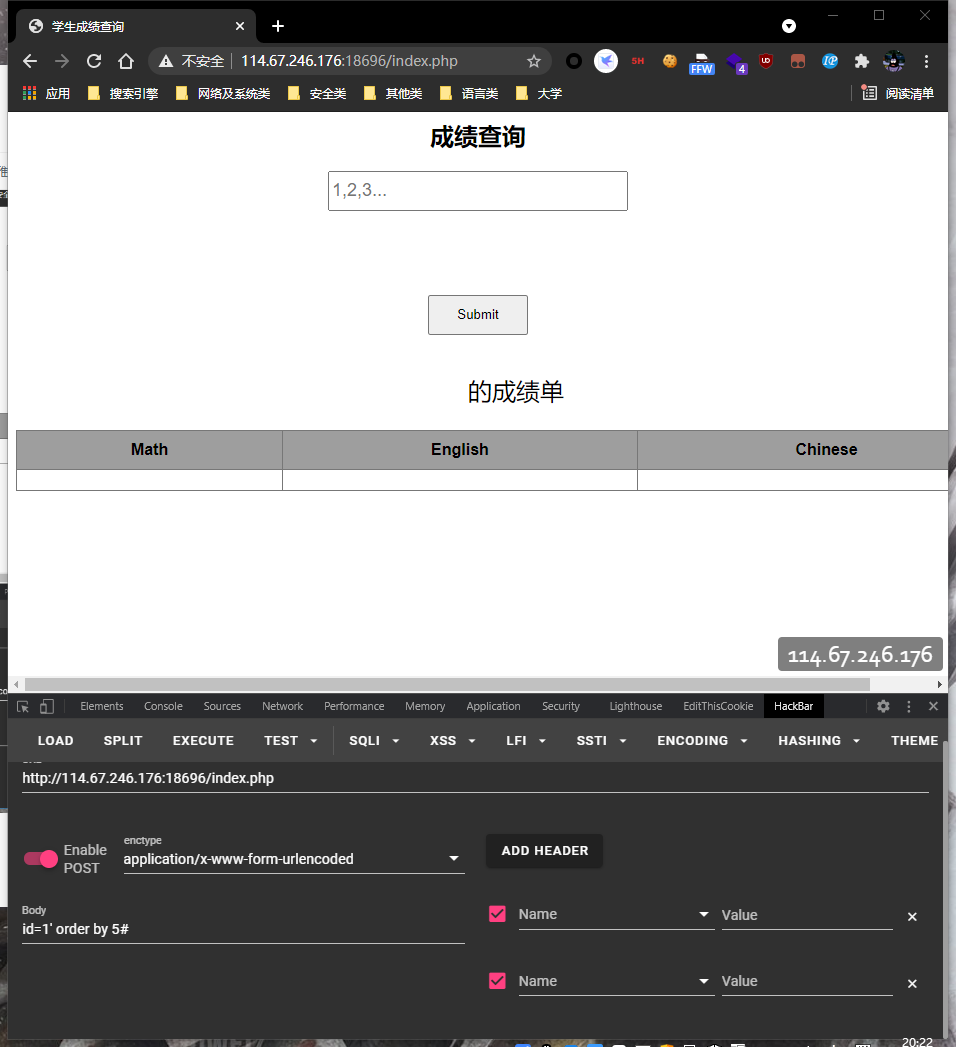Switch to the Console tab
Viewport: 956px width, 1047px height.
(163, 706)
